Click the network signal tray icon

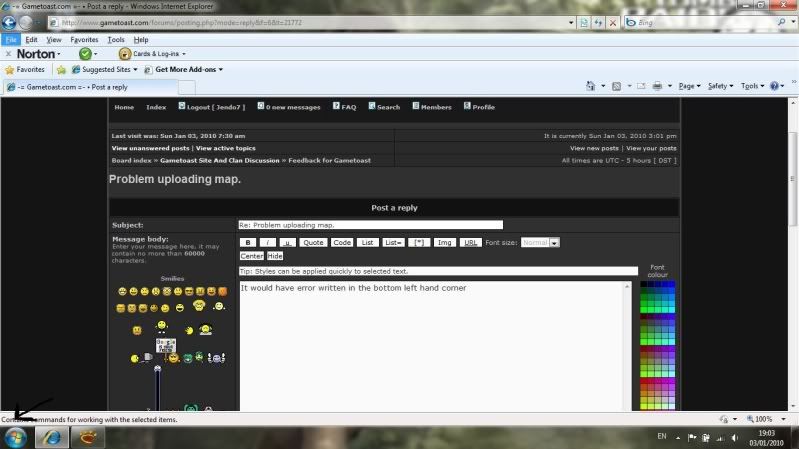720,438
